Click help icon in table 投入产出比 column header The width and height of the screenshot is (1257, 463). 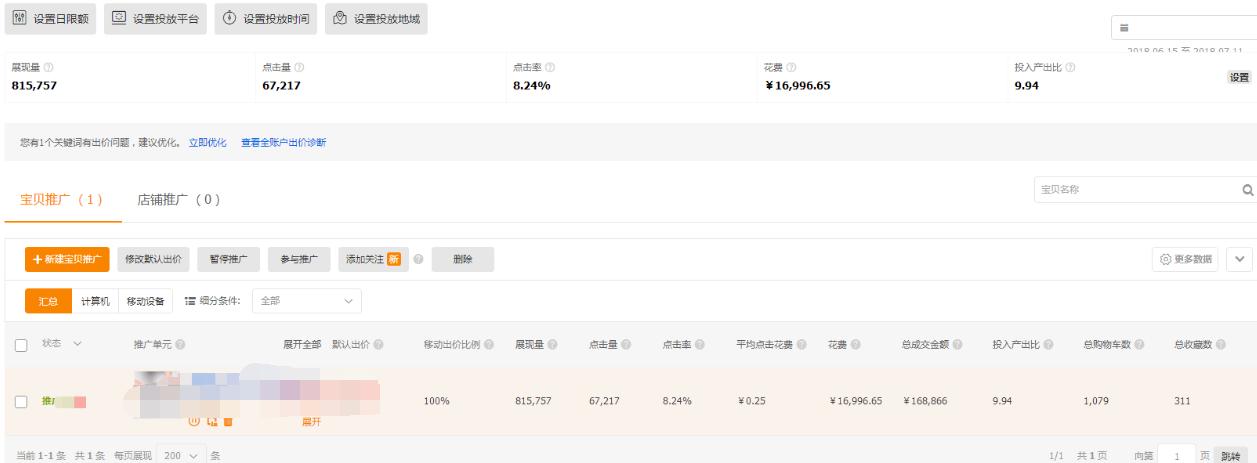(1049, 345)
